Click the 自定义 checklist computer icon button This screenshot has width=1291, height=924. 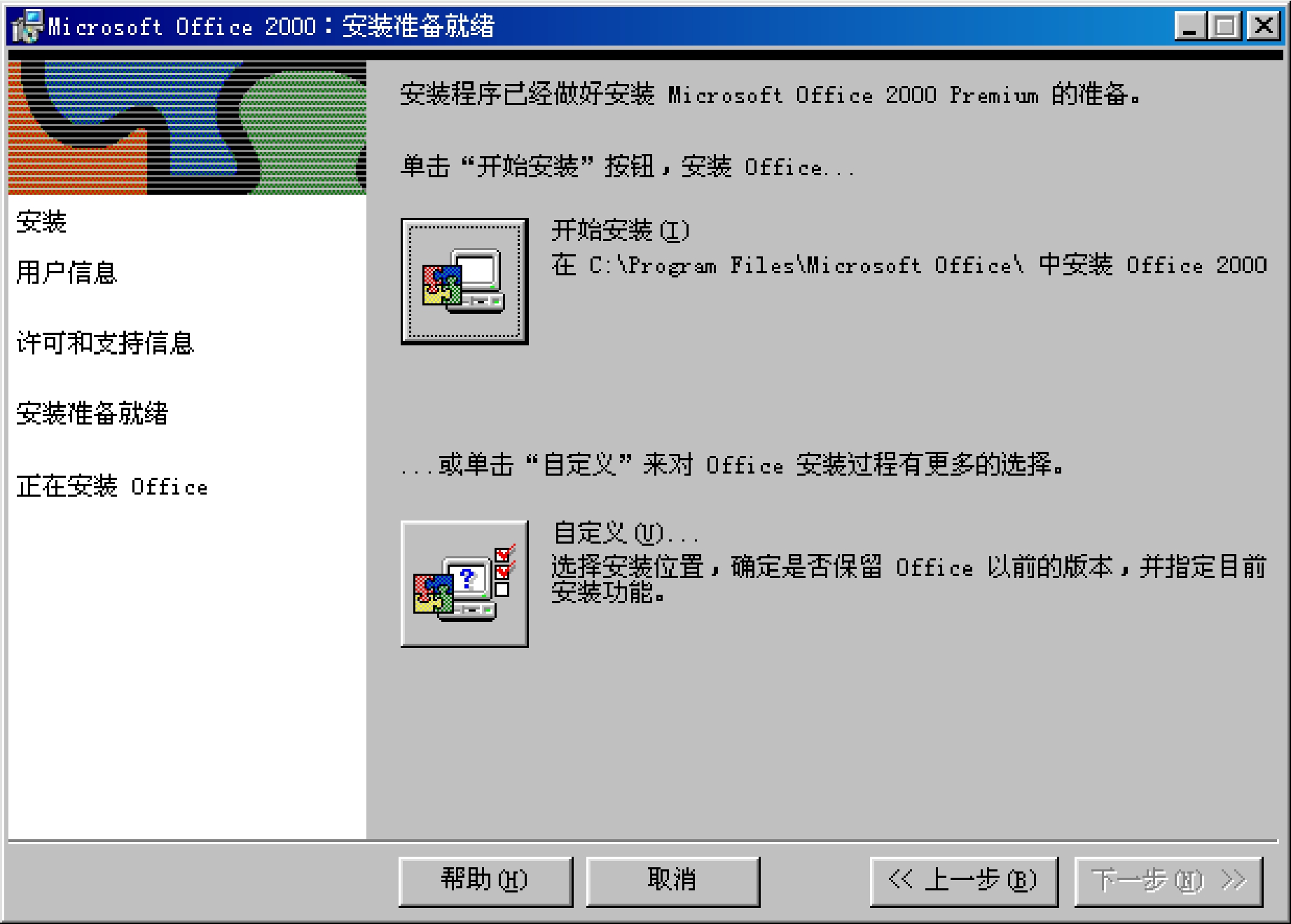click(464, 584)
